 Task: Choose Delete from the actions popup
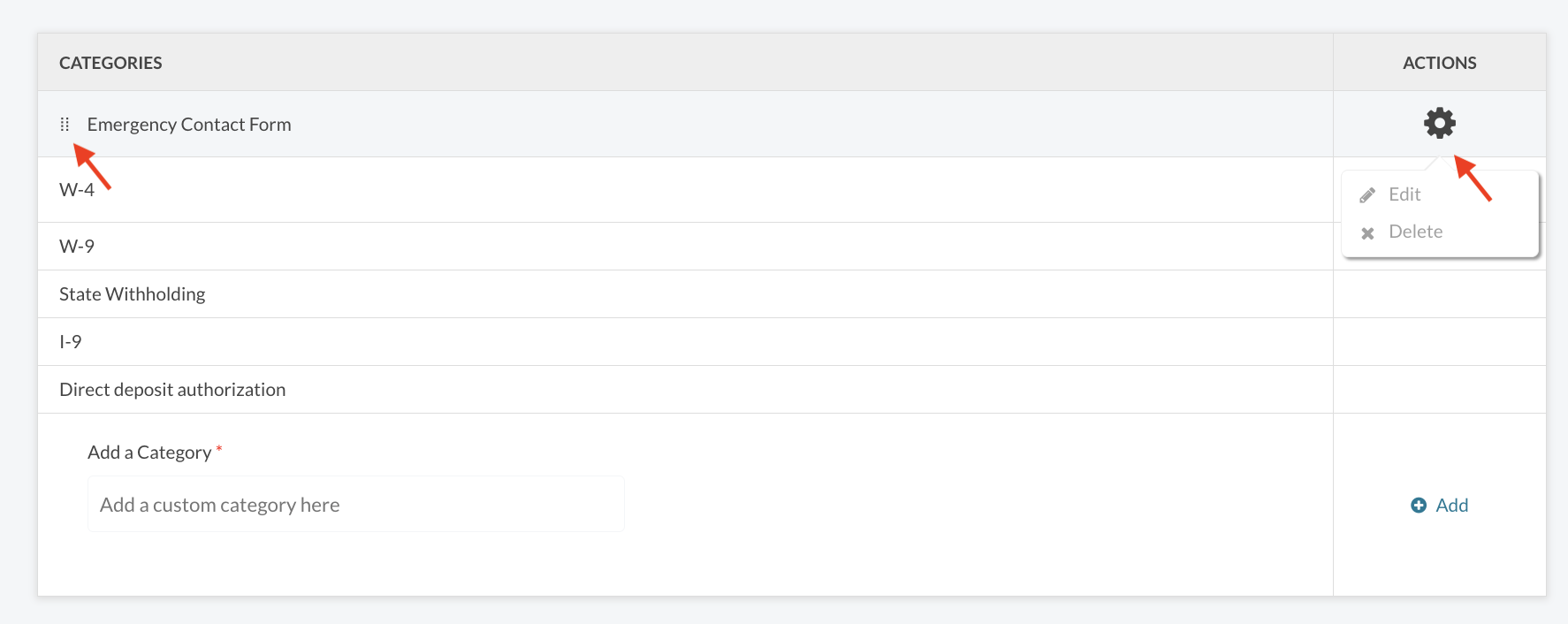[x=1415, y=232]
